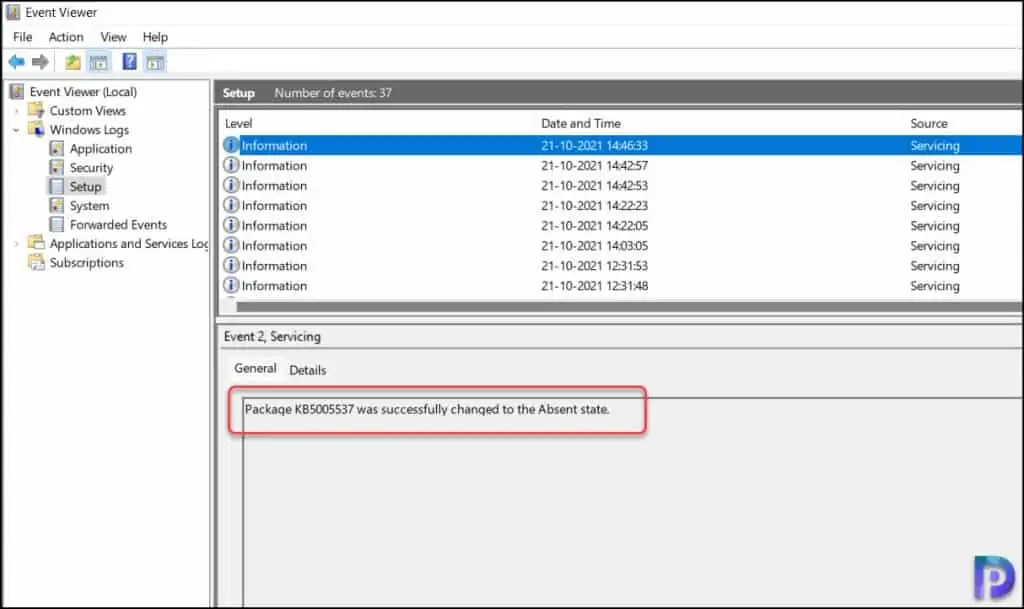Click the info icon of the 12:31:53 event

point(231,265)
